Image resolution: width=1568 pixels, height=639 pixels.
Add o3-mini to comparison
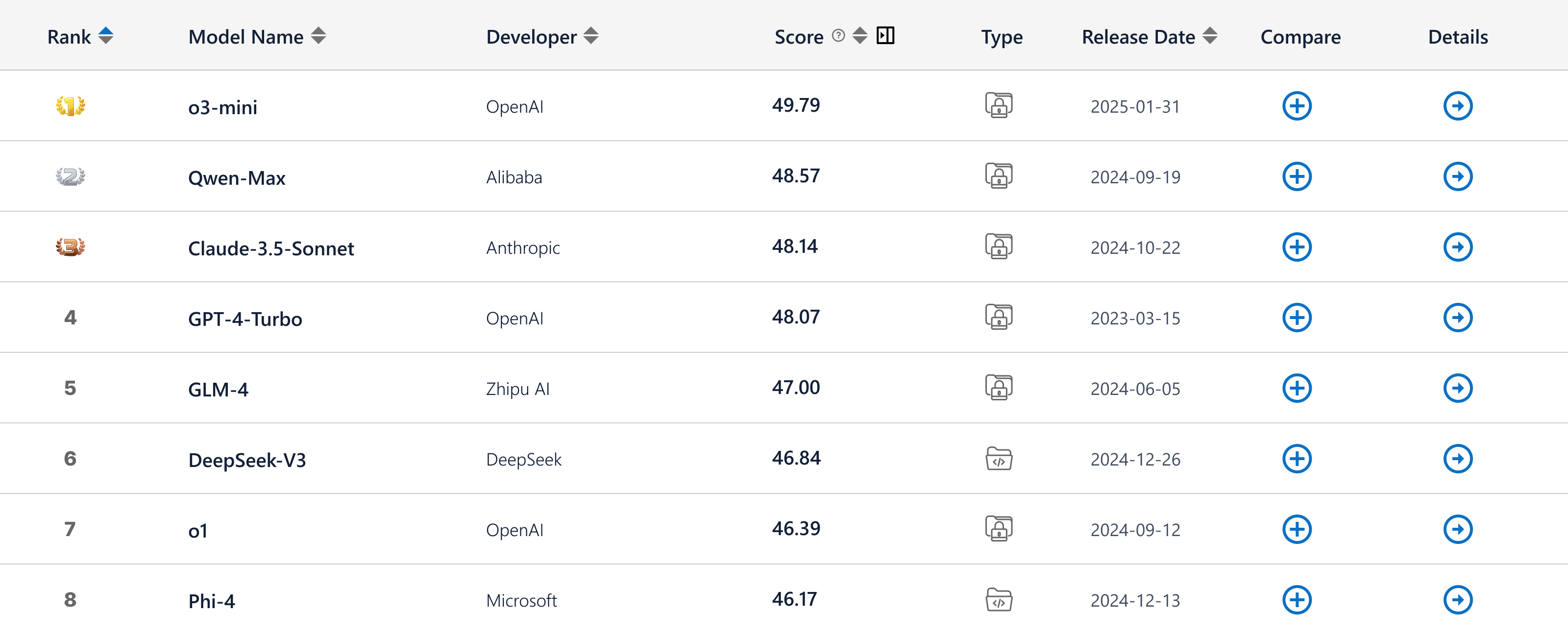pyautogui.click(x=1297, y=106)
